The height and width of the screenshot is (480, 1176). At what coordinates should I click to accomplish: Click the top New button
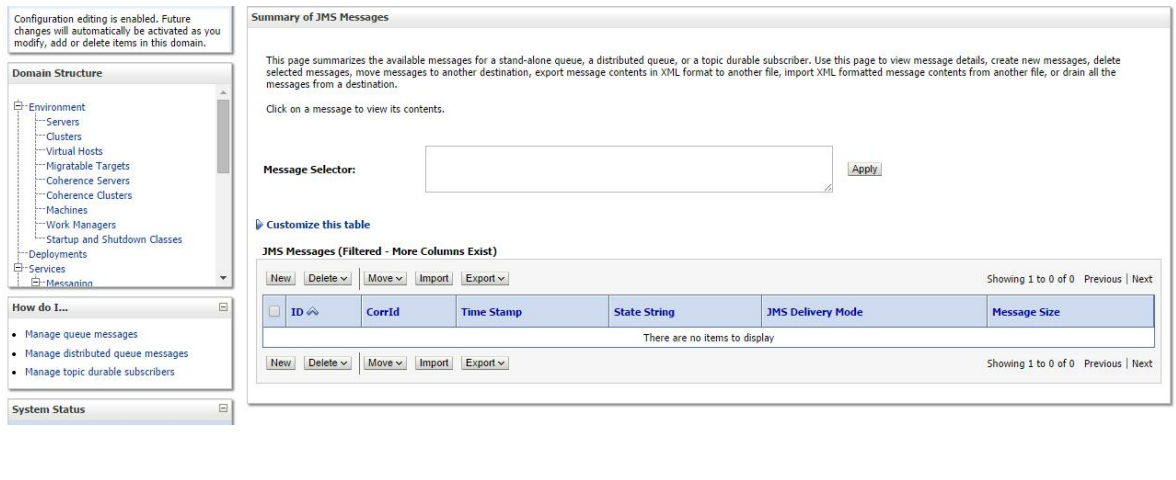pyautogui.click(x=280, y=278)
